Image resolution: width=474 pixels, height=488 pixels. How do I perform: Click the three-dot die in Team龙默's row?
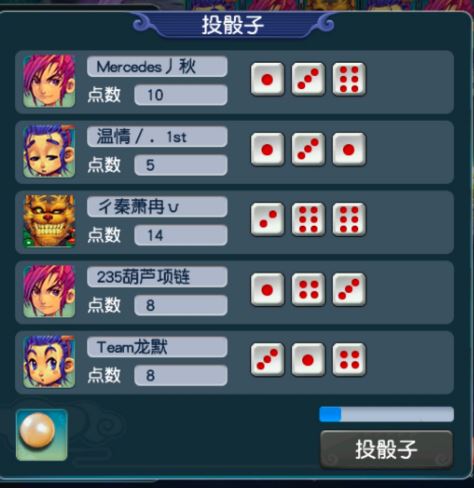(x=267, y=360)
